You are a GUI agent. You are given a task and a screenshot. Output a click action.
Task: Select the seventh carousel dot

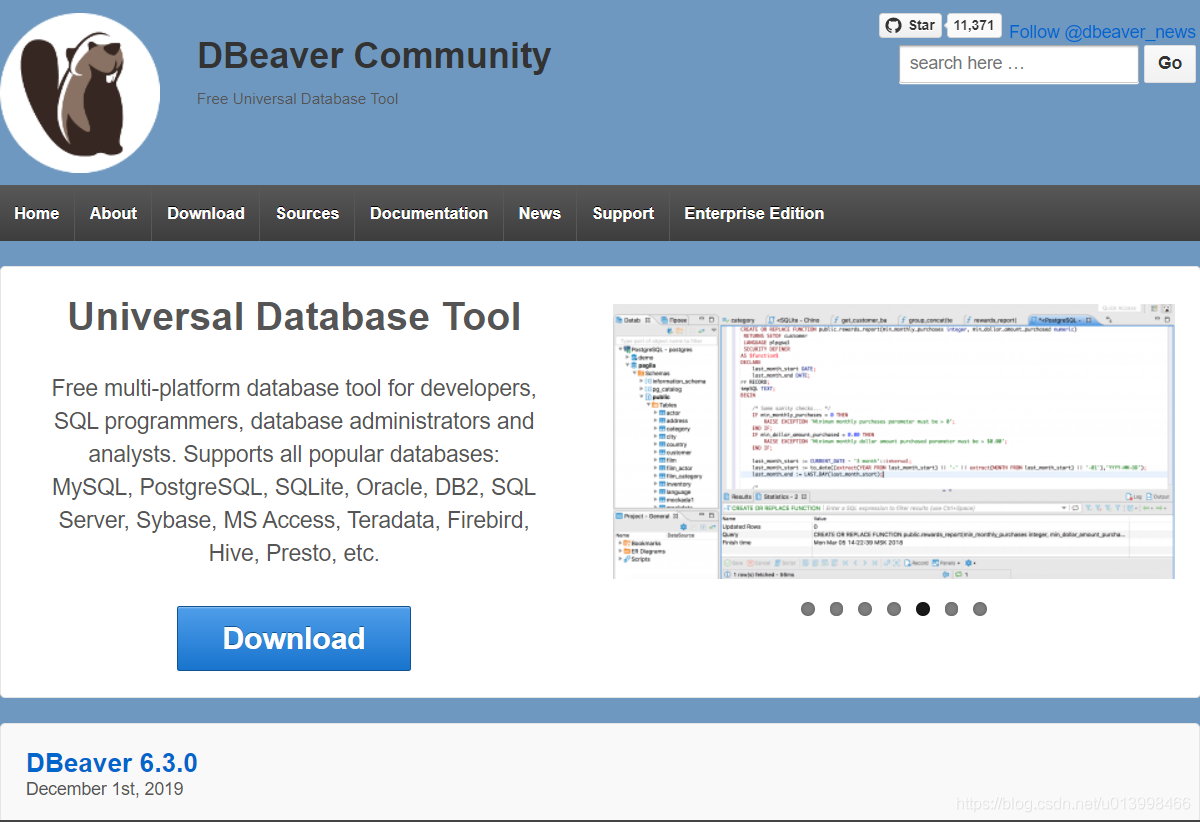[x=980, y=609]
